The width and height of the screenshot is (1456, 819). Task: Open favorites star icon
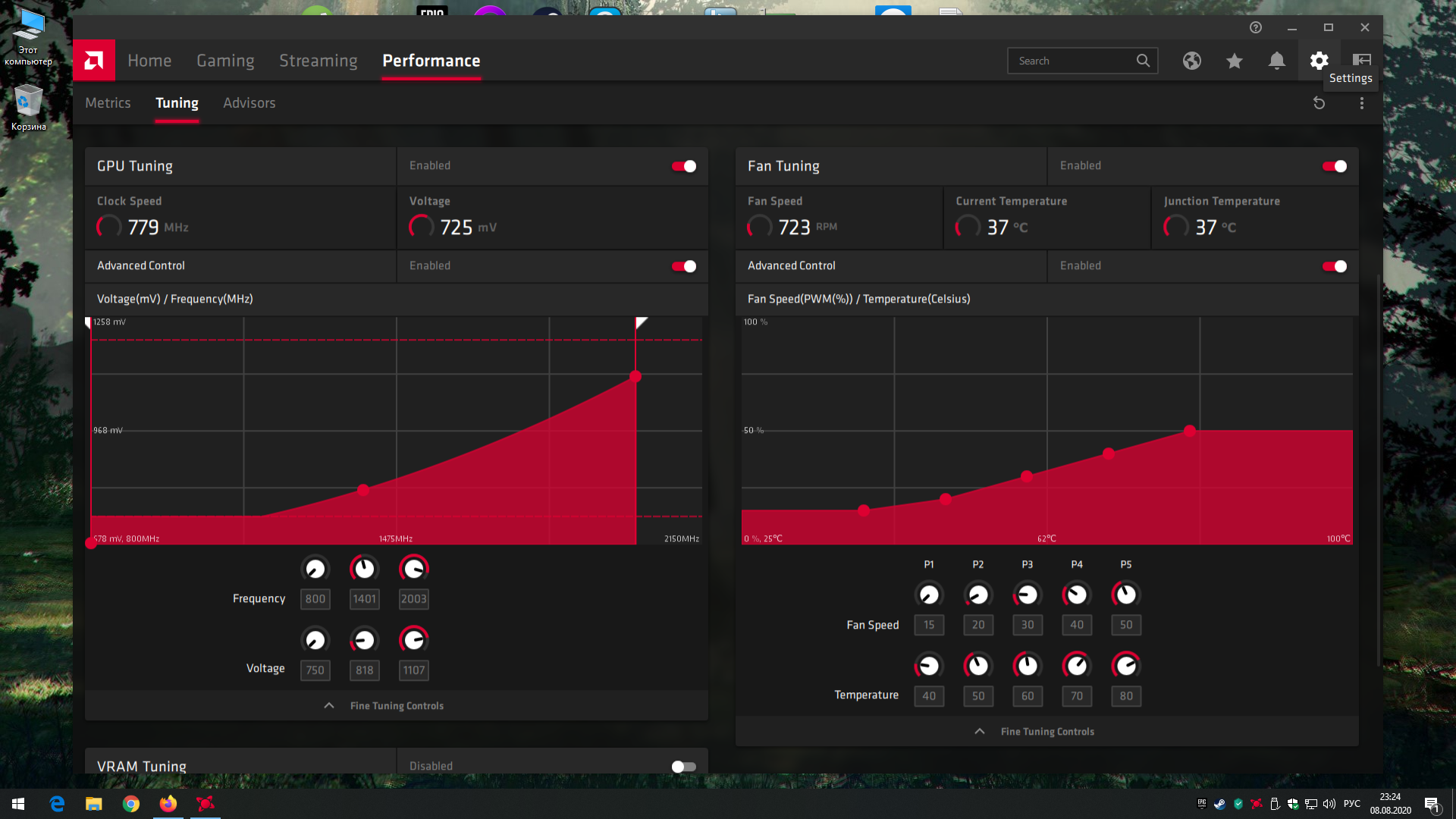pos(1234,61)
